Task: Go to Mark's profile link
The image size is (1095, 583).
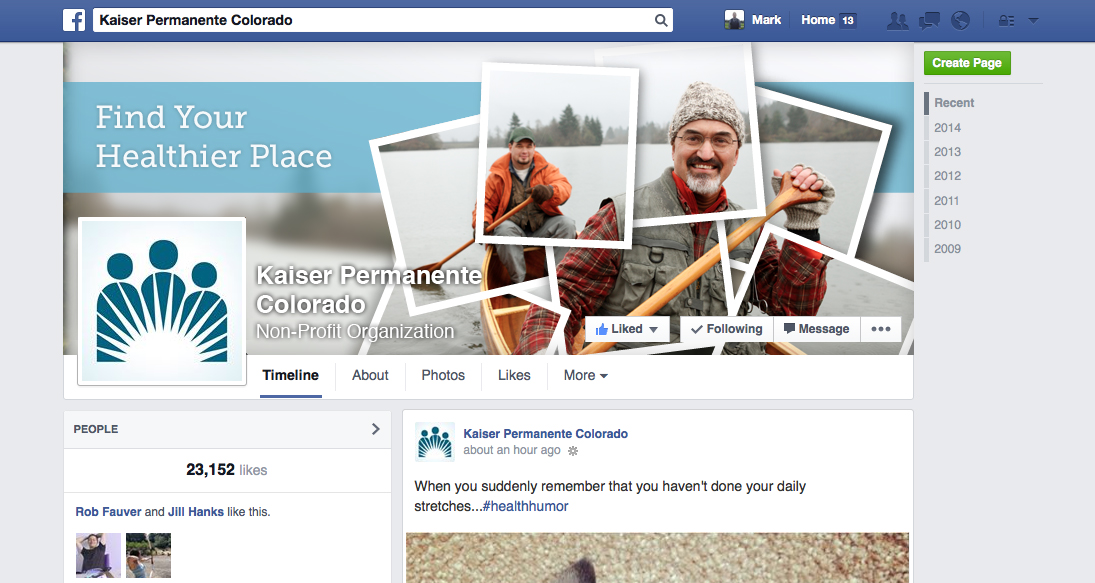Action: pos(766,20)
